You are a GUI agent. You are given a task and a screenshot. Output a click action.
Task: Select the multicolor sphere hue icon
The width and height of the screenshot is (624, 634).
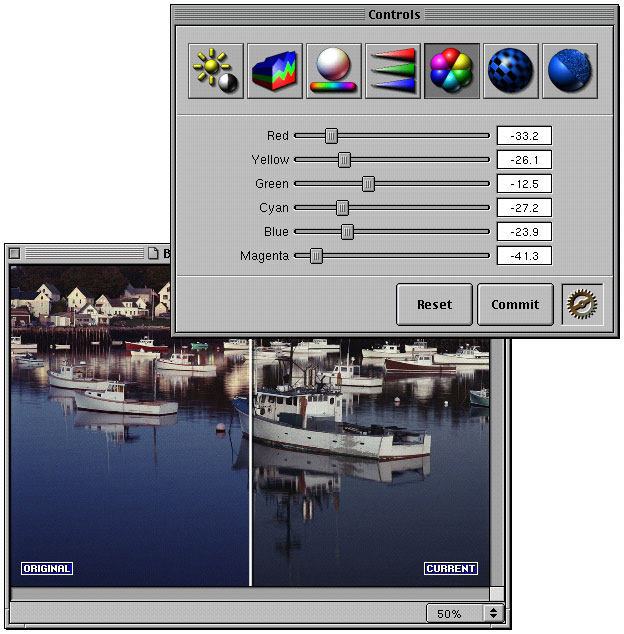pos(452,71)
